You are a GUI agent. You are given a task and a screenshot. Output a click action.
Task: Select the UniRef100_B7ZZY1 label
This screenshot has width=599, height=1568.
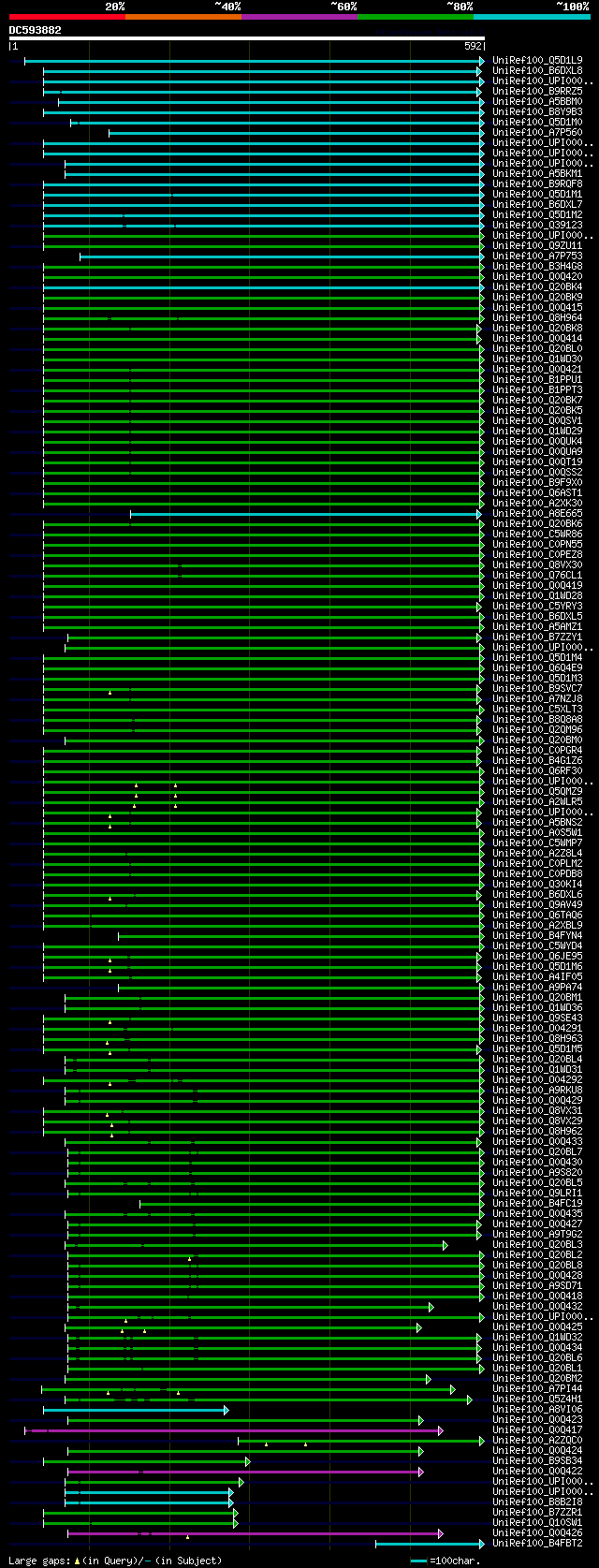537,637
